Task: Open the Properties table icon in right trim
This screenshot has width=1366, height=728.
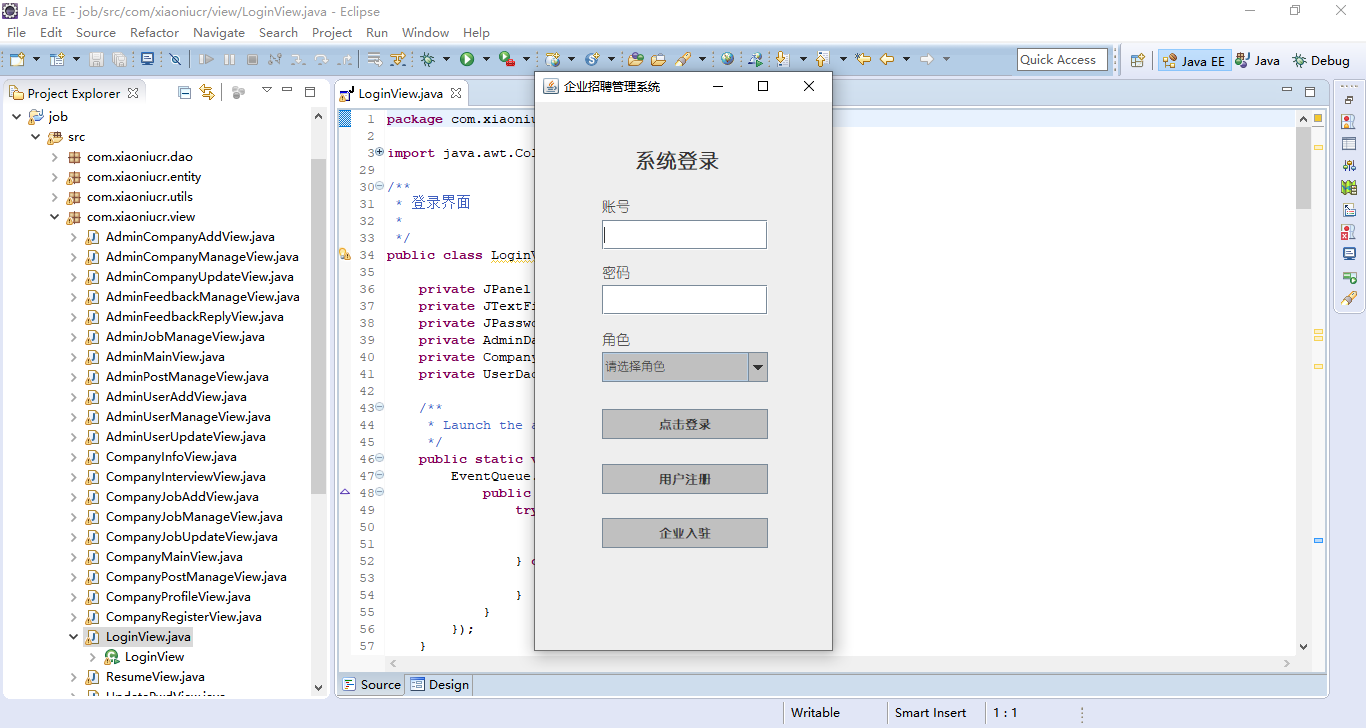Action: [x=1349, y=143]
